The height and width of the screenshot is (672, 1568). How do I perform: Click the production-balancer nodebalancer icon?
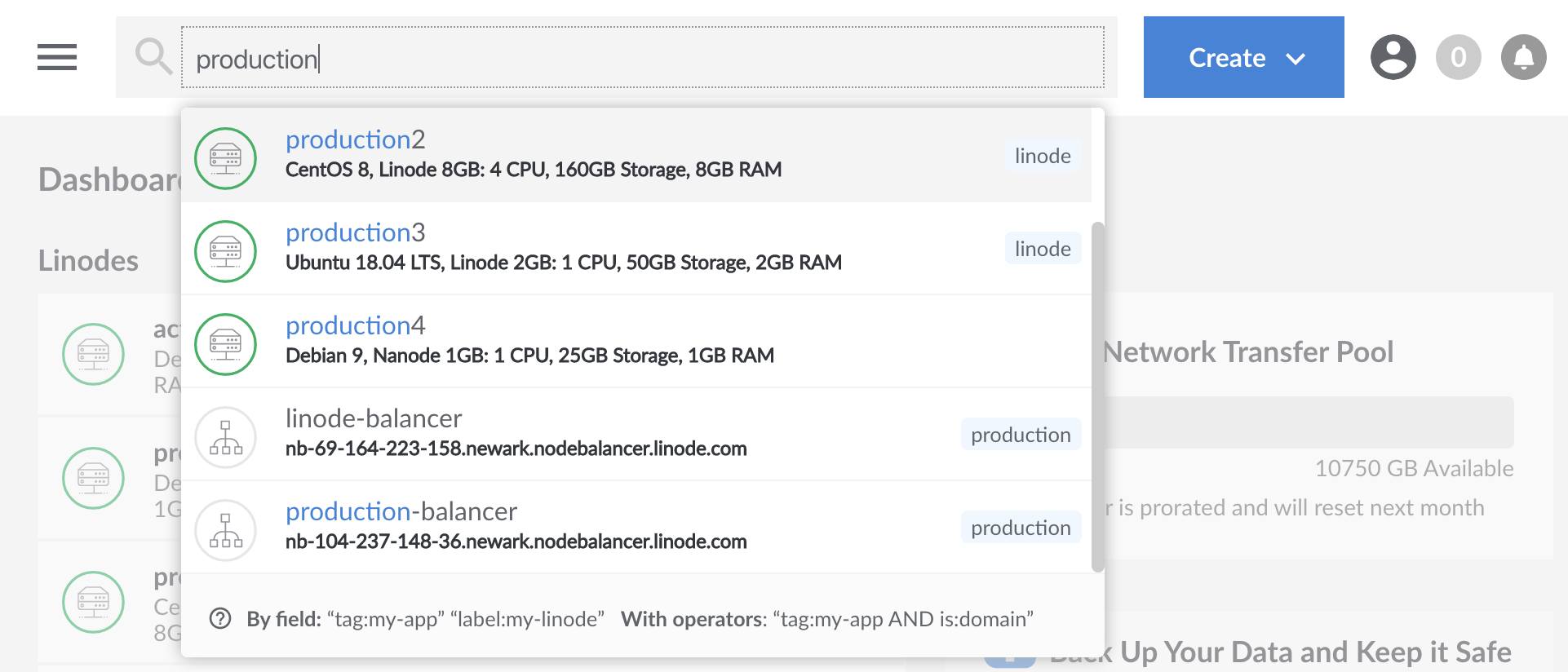click(x=226, y=530)
